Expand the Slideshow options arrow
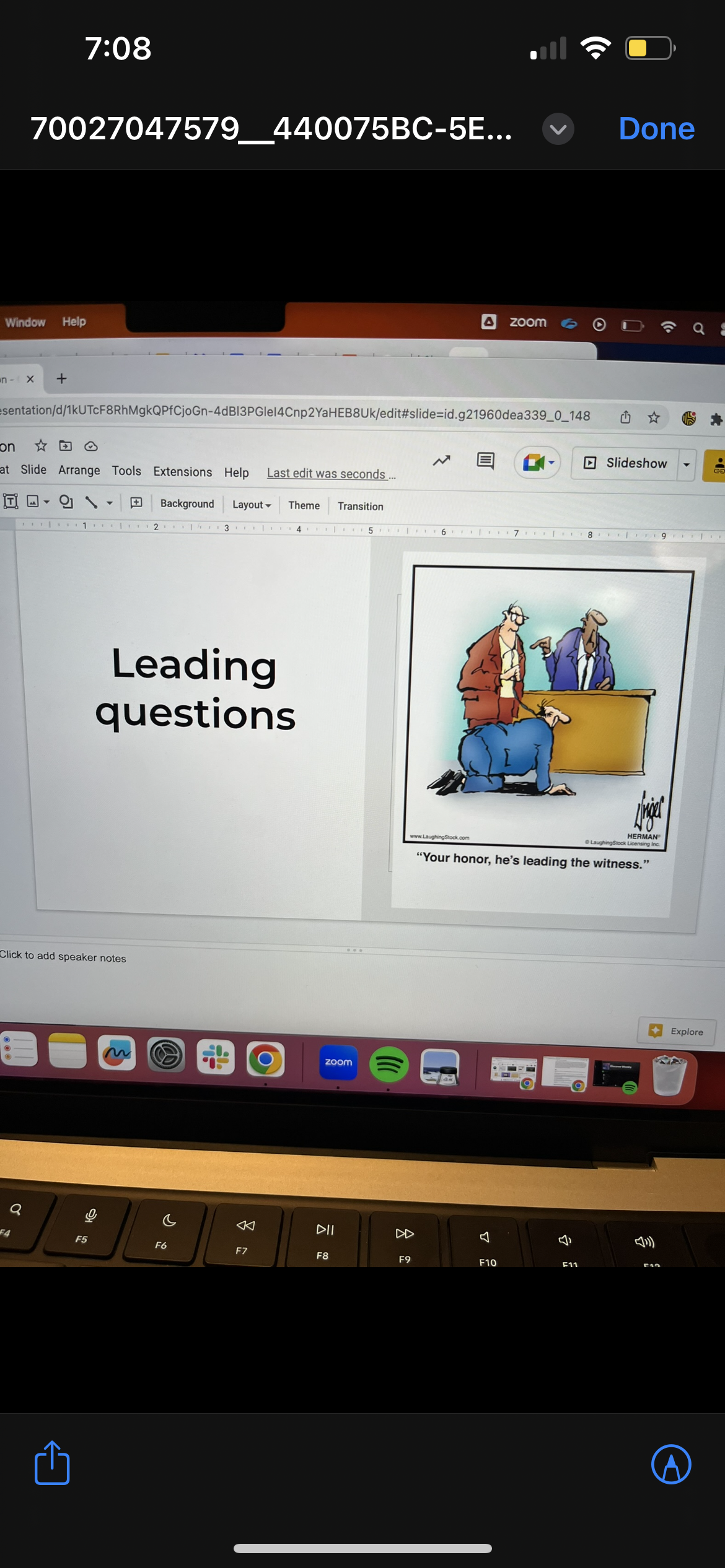The image size is (725, 1568). (x=687, y=464)
